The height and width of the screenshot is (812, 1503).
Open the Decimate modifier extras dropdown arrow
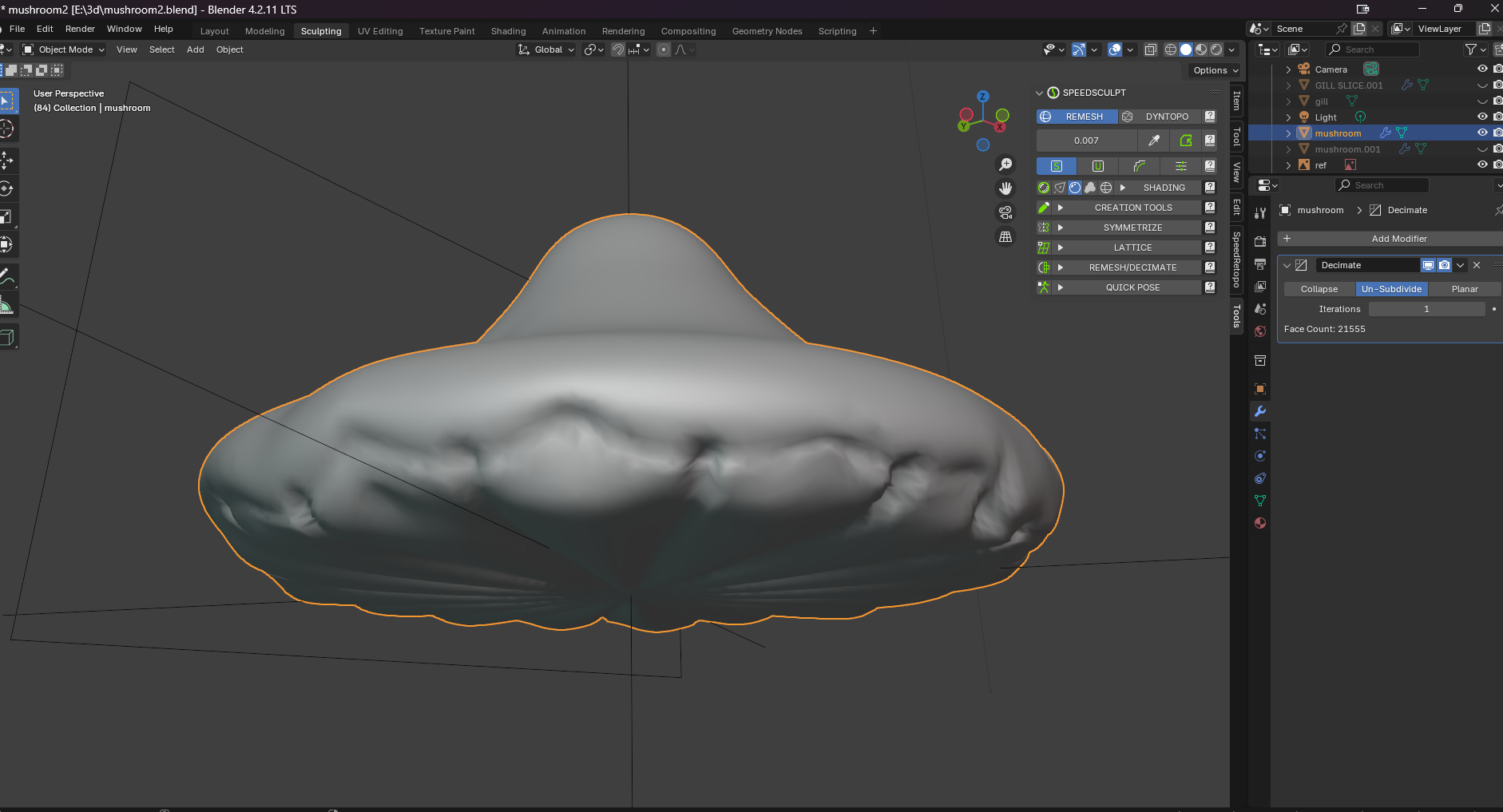pos(1461,265)
